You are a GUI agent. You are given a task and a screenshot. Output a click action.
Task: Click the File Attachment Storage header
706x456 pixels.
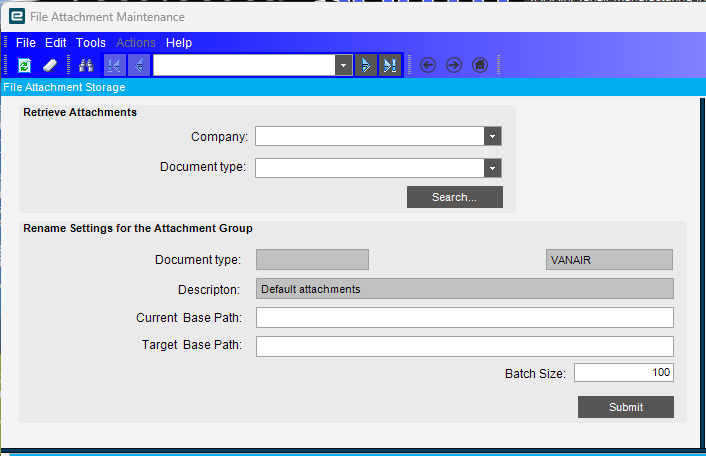point(64,87)
